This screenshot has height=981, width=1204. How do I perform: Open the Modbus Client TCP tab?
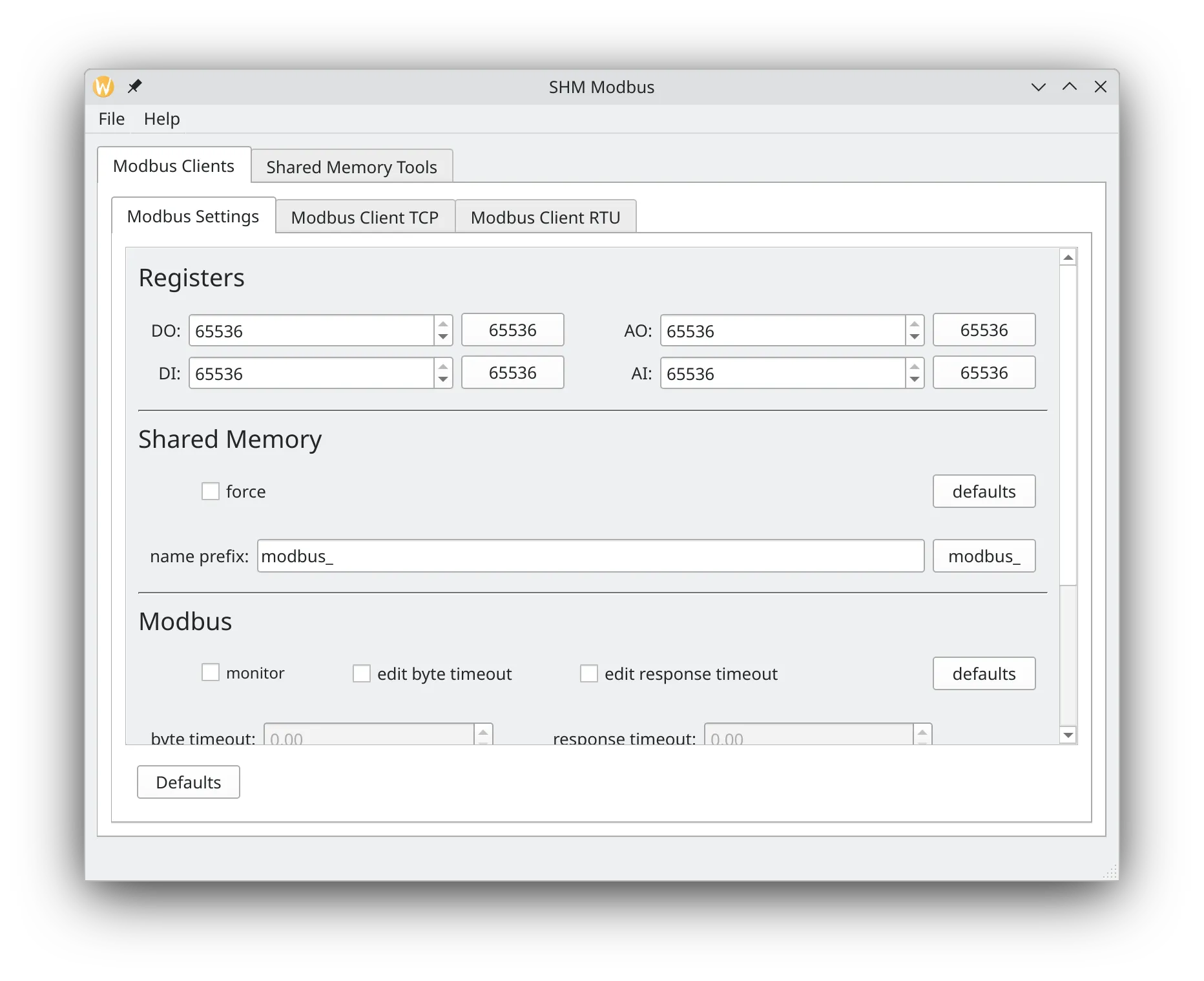click(x=364, y=217)
